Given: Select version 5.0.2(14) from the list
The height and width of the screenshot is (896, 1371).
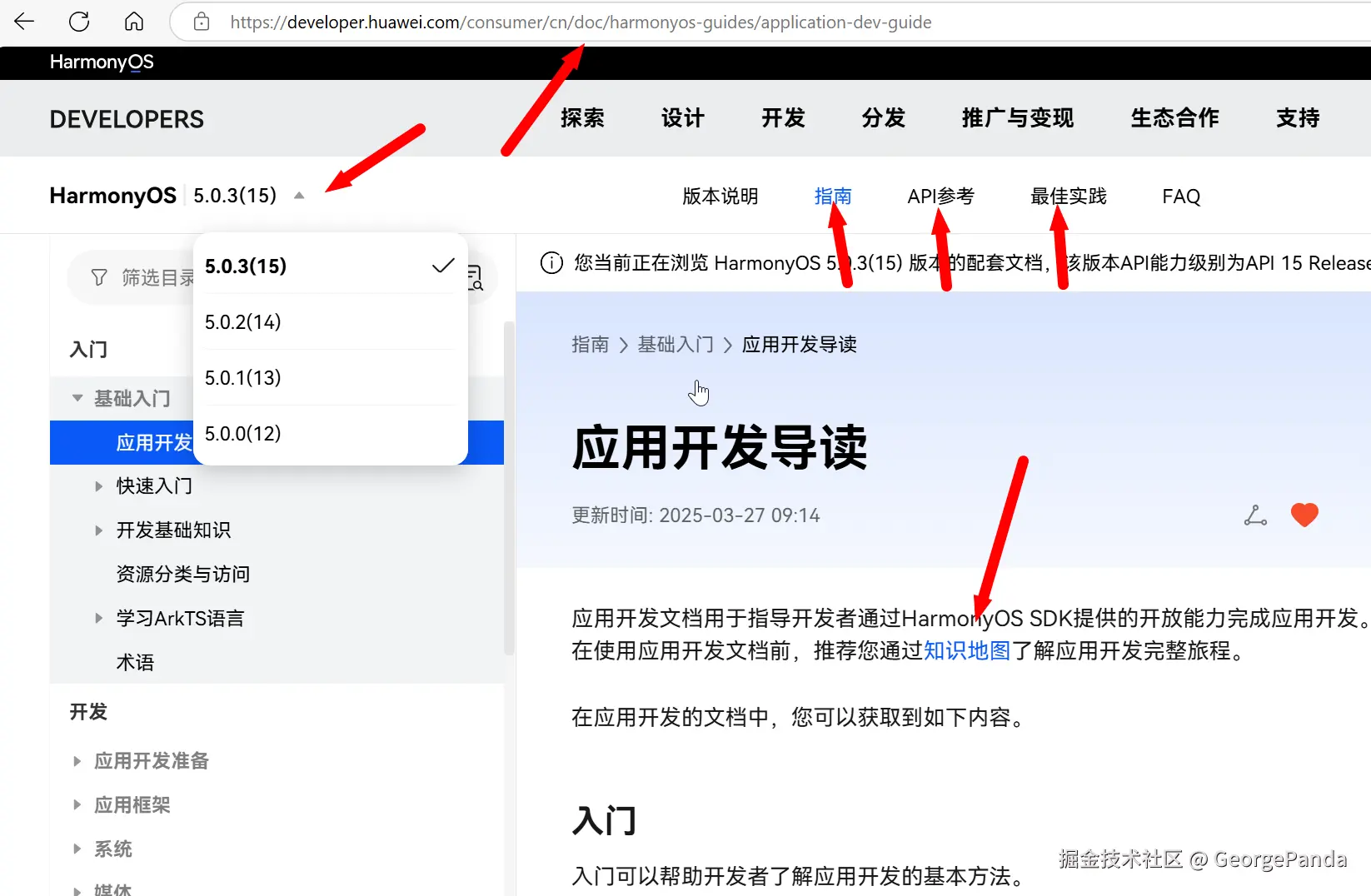Looking at the screenshot, I should (x=242, y=321).
